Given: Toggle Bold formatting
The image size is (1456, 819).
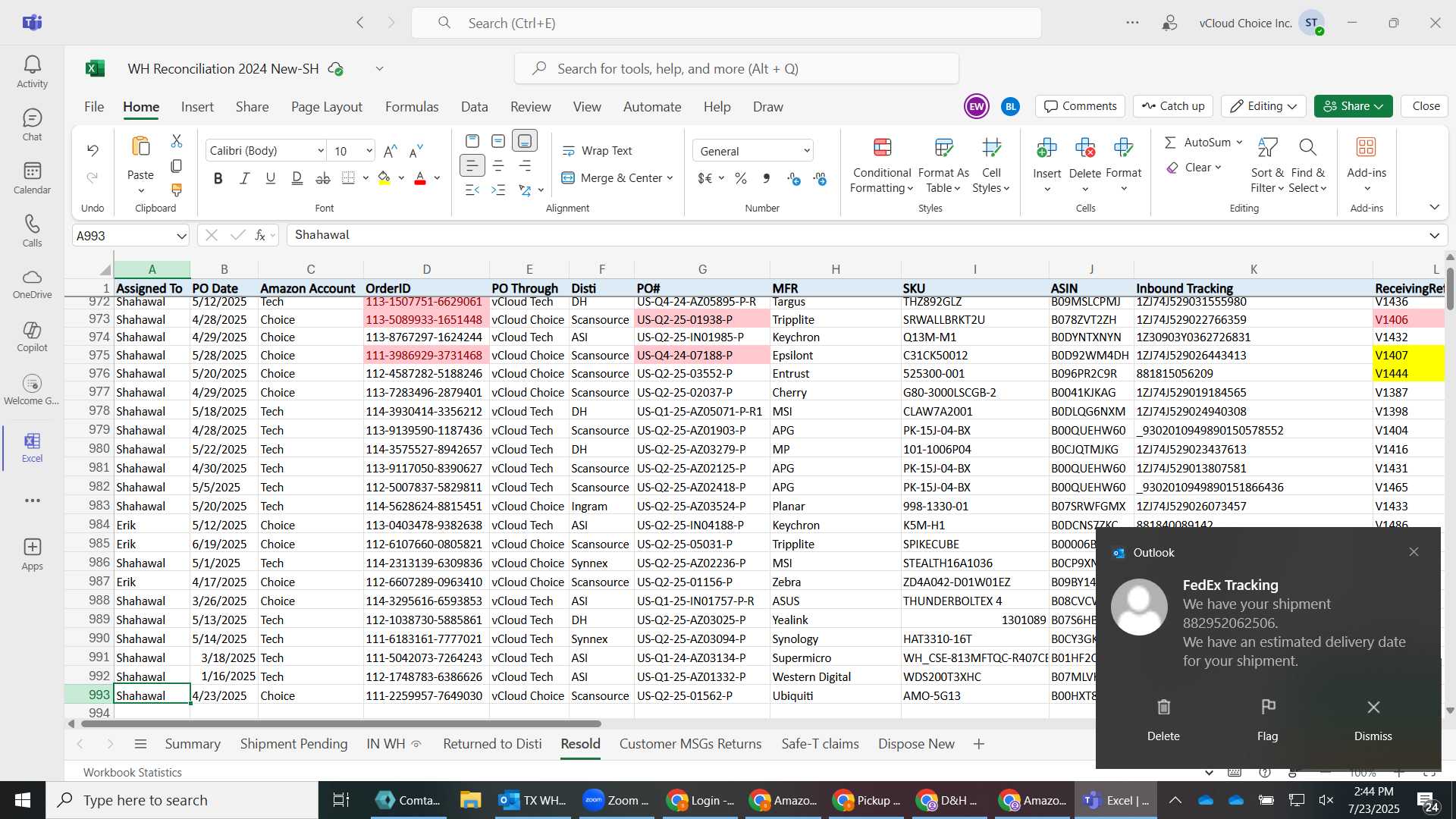Looking at the screenshot, I should click(x=218, y=178).
